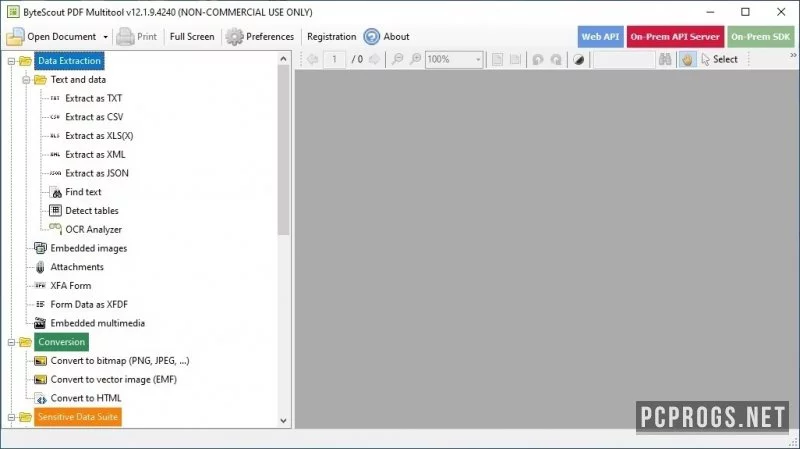Go to previous page arrow

[312, 59]
